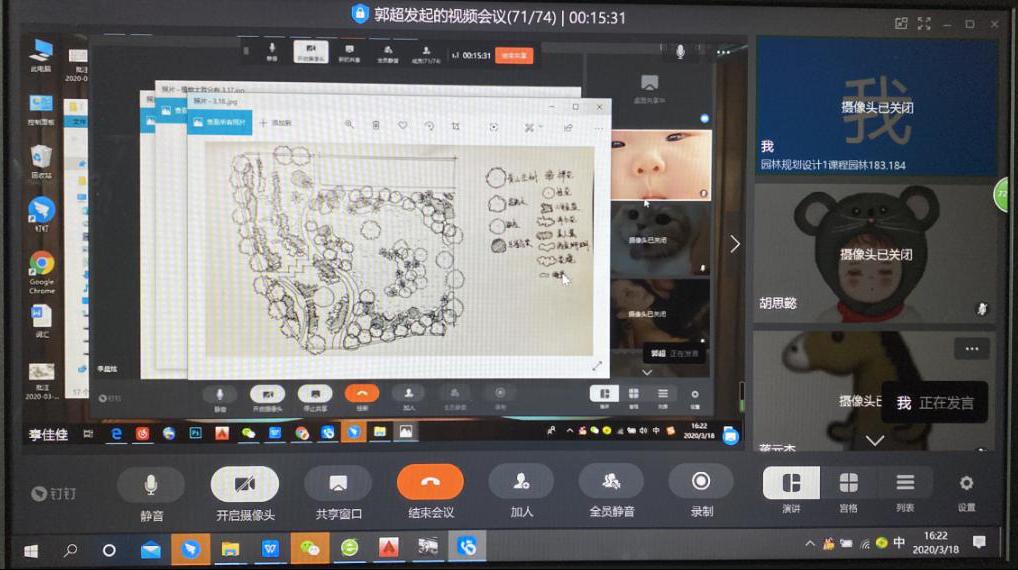Screen dimensions: 1018x570
Task: Mute microphone with the 静音 button
Action: tap(151, 484)
